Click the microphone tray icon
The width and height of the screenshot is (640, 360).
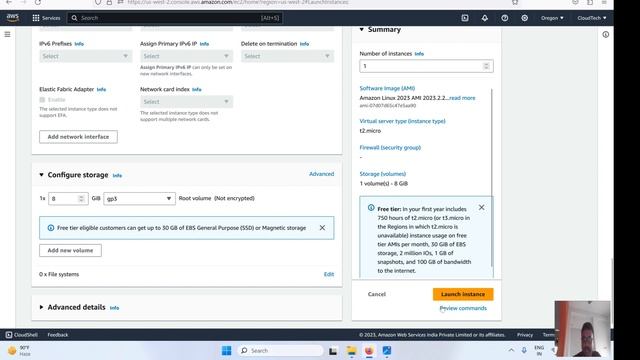524,351
